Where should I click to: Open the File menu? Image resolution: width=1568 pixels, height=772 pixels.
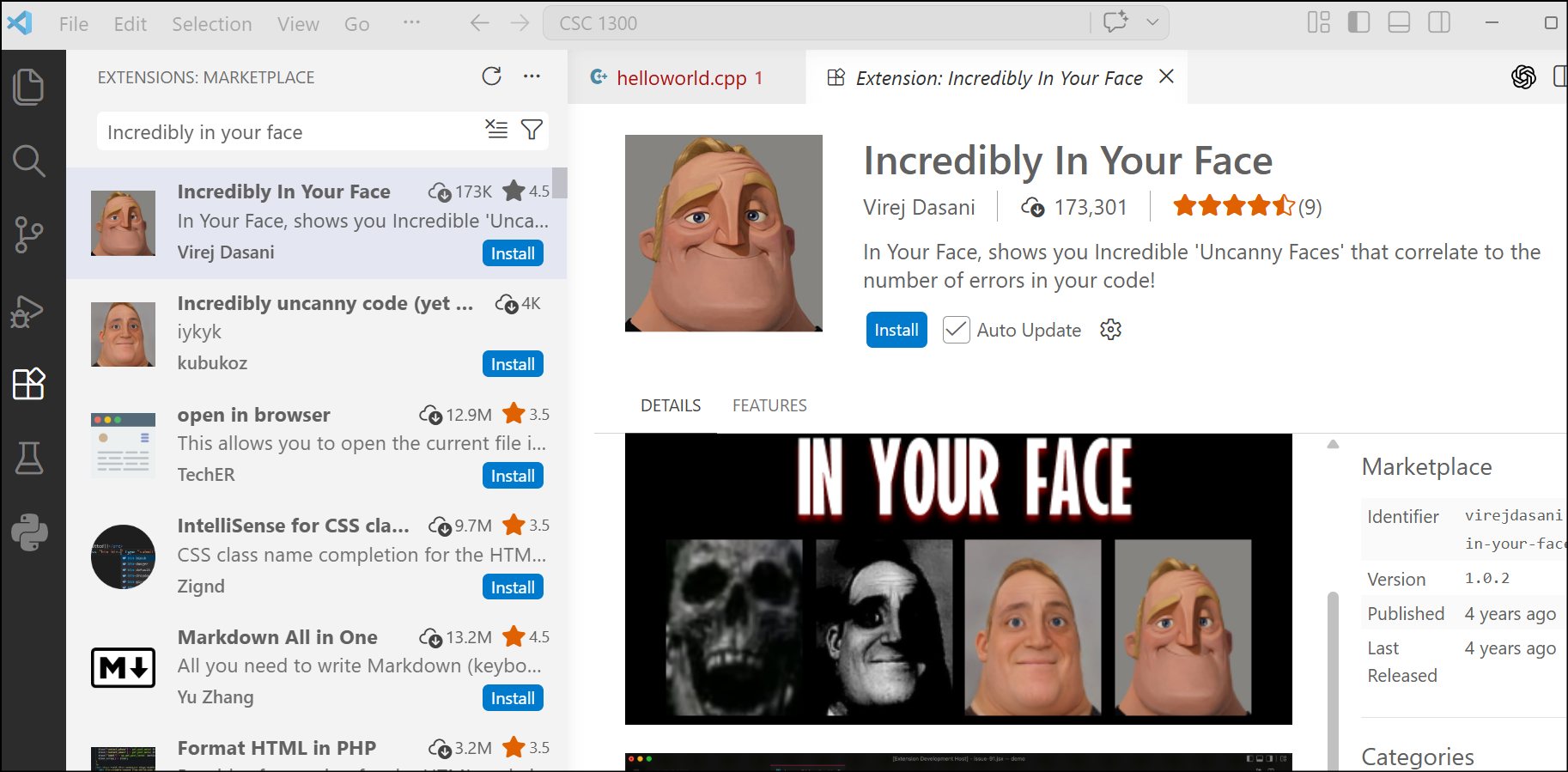[74, 24]
